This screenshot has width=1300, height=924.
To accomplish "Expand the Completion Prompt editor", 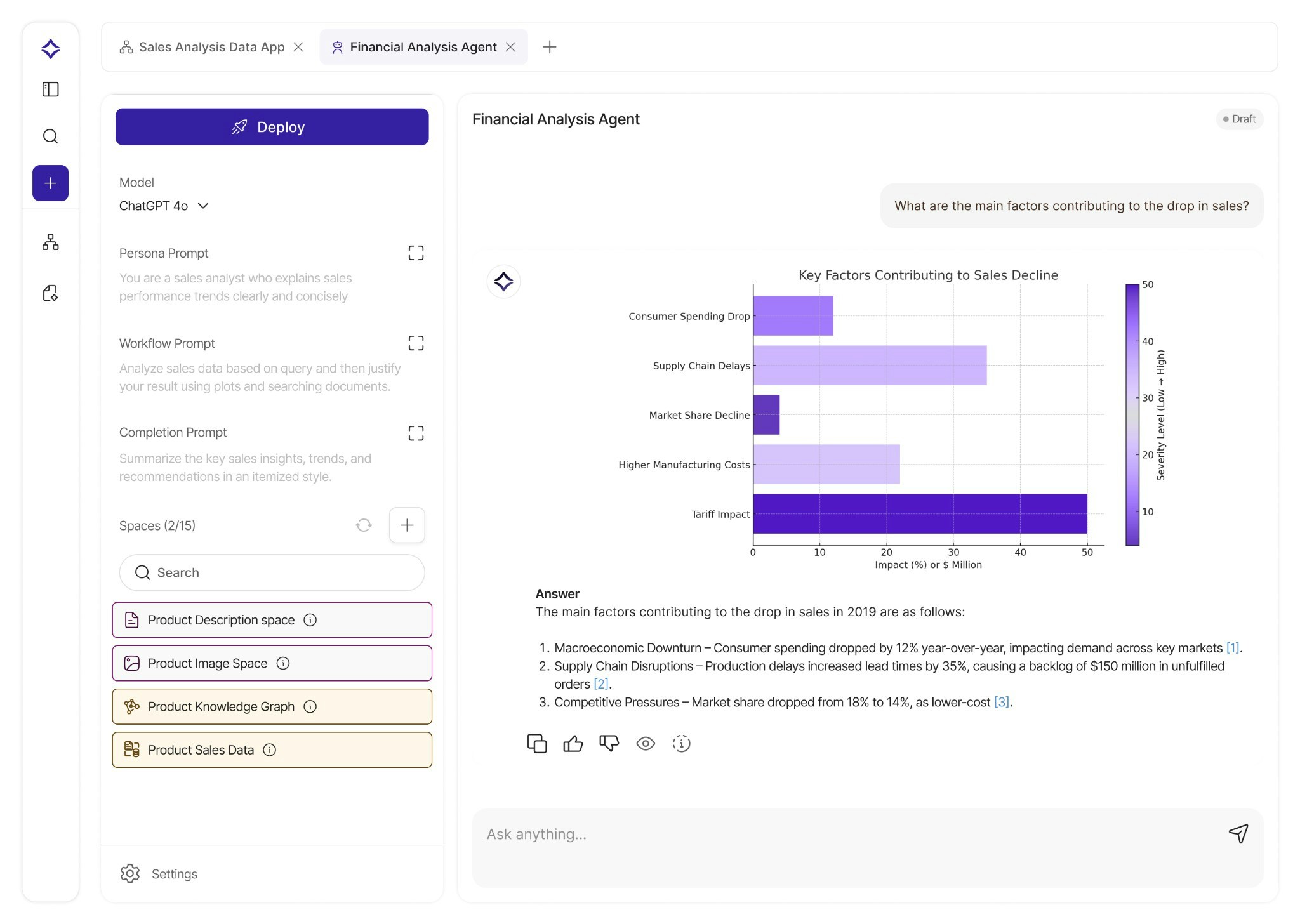I will pyautogui.click(x=416, y=433).
